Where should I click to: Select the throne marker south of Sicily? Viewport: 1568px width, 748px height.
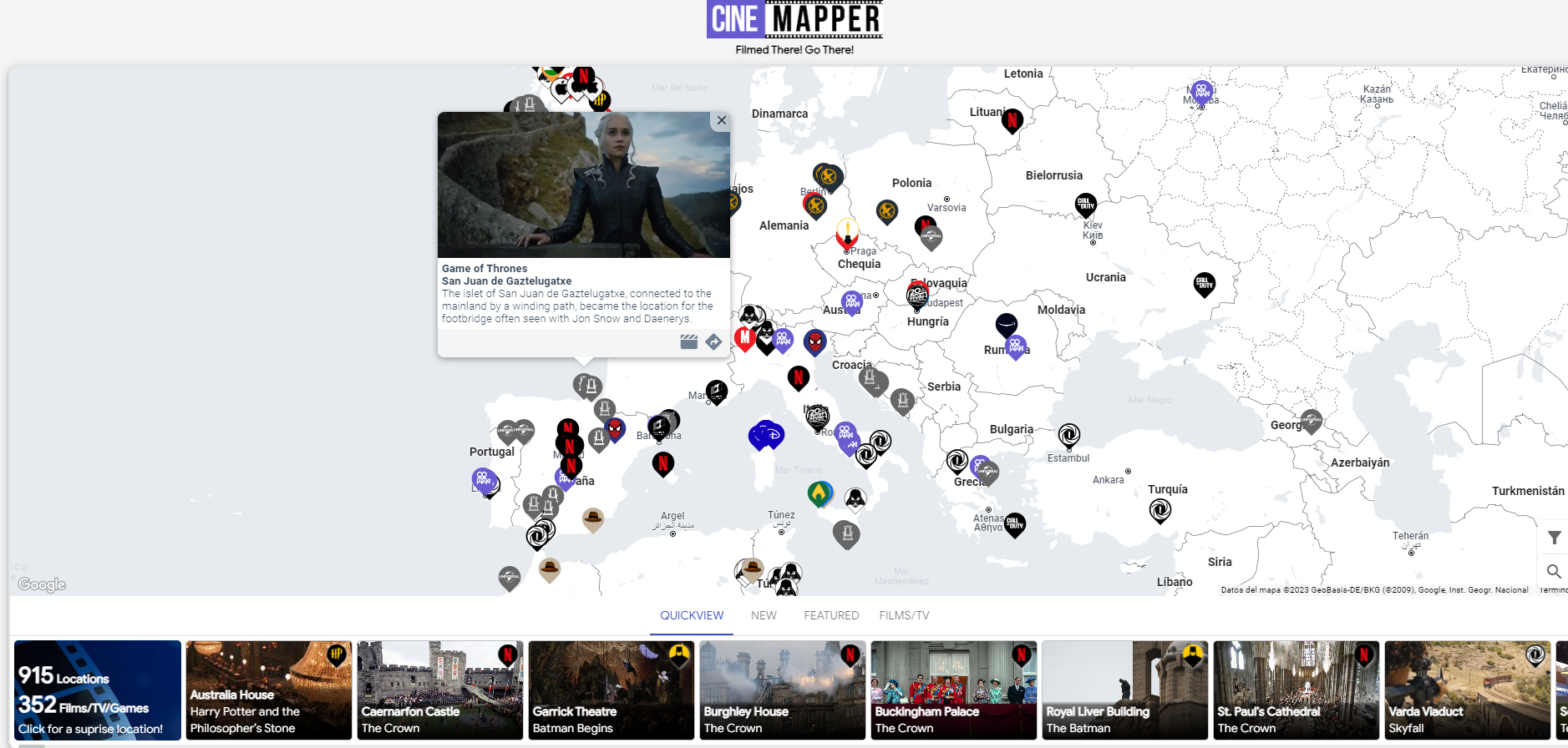click(846, 534)
